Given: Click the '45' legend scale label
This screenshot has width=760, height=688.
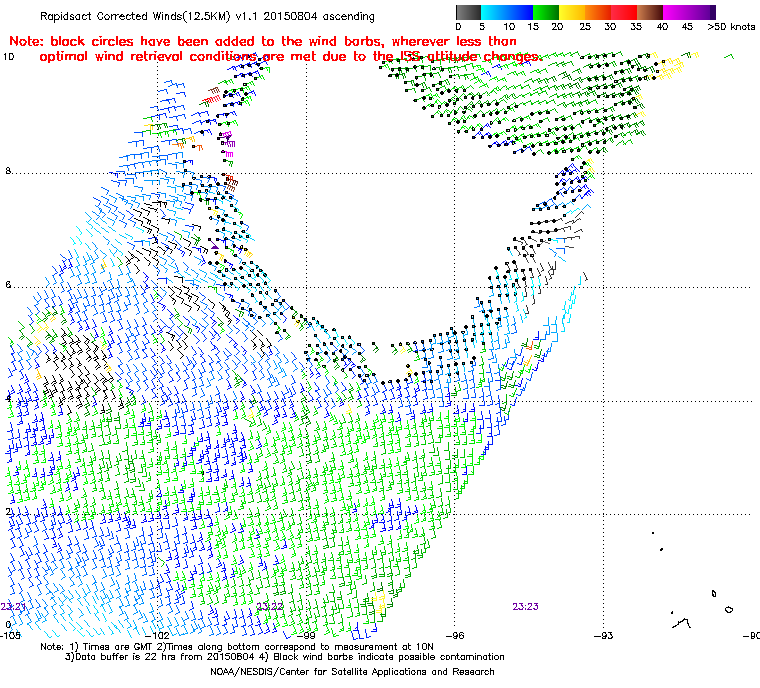Looking at the screenshot, I should pyautogui.click(x=687, y=27).
